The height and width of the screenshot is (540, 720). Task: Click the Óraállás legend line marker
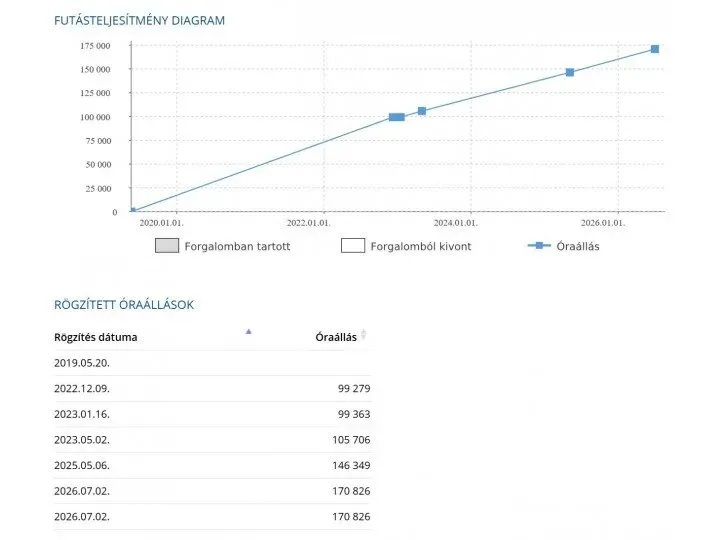coord(539,246)
